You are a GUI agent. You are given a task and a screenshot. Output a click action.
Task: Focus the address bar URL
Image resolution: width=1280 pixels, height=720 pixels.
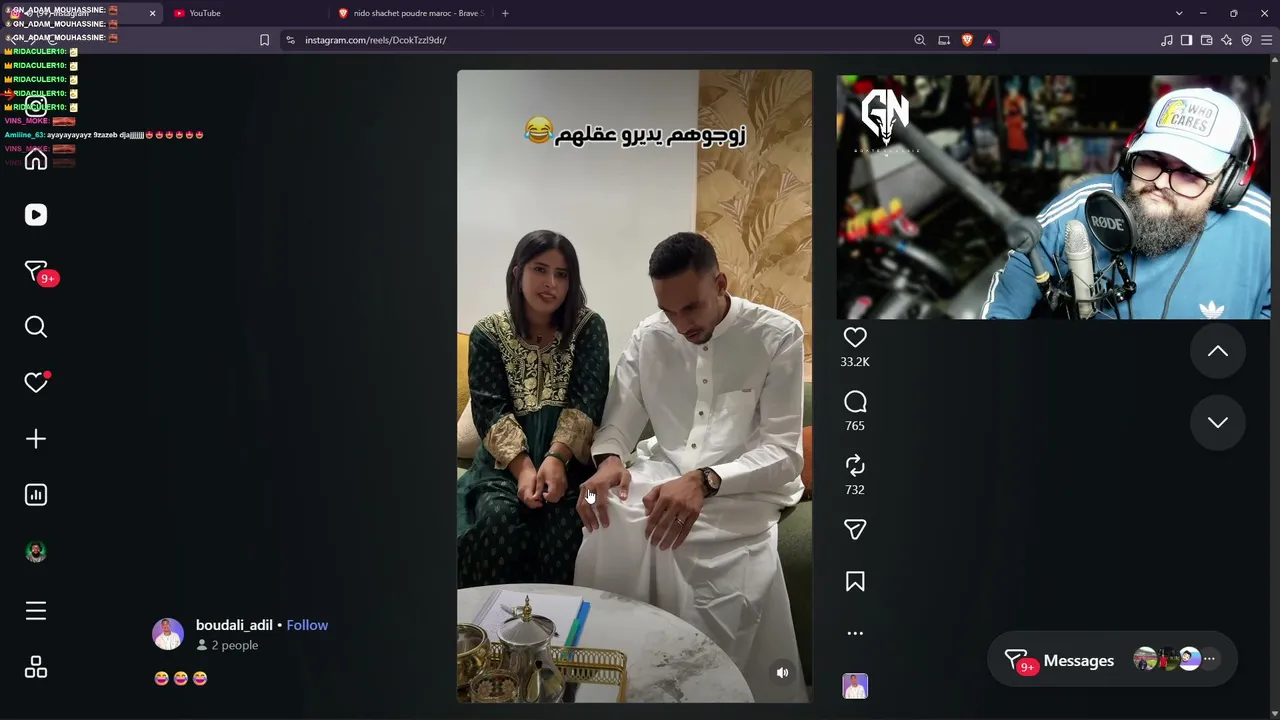[x=375, y=40]
